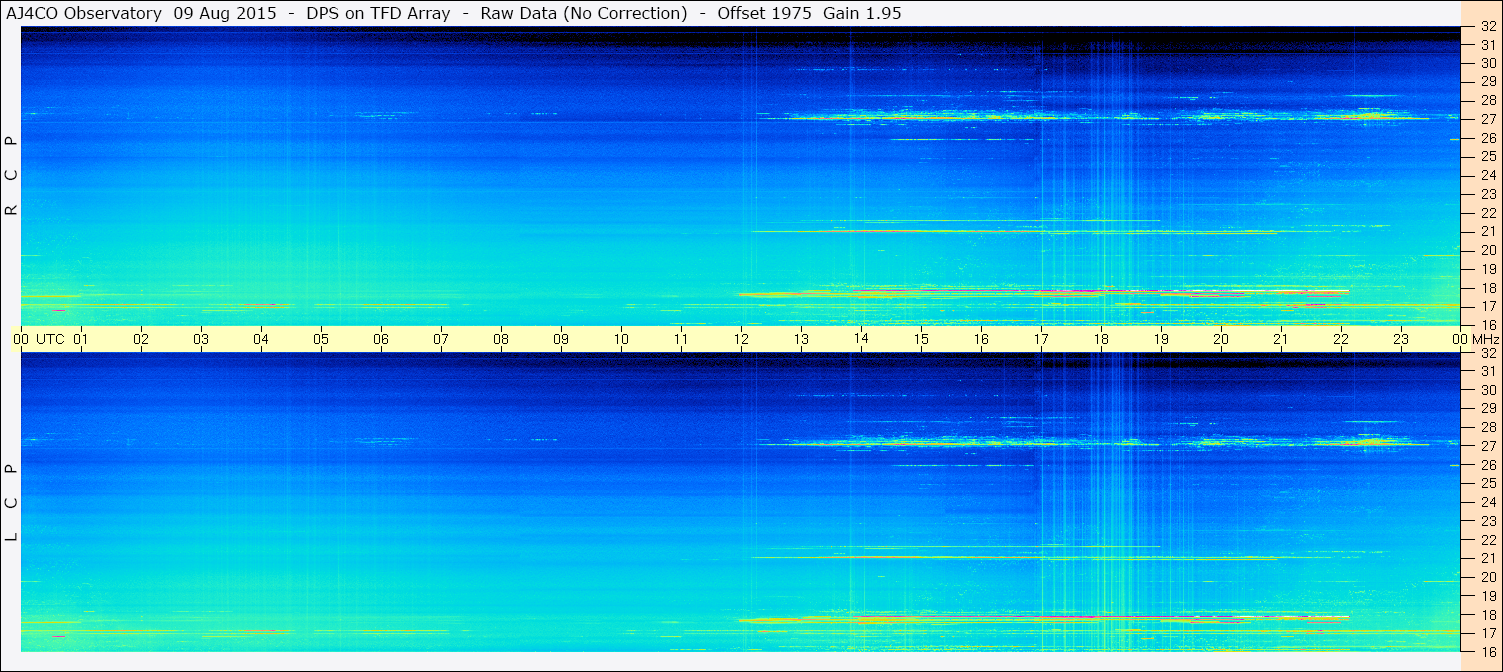The image size is (1503, 672).
Task: Select hour marker '16' on time axis
Action: [x=981, y=339]
